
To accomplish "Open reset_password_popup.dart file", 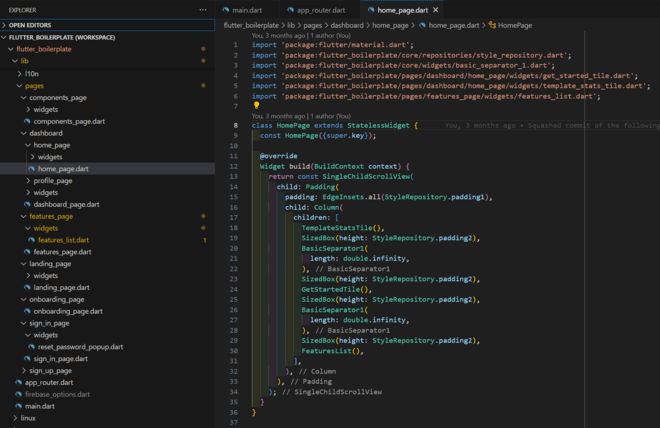I will 107,347.
